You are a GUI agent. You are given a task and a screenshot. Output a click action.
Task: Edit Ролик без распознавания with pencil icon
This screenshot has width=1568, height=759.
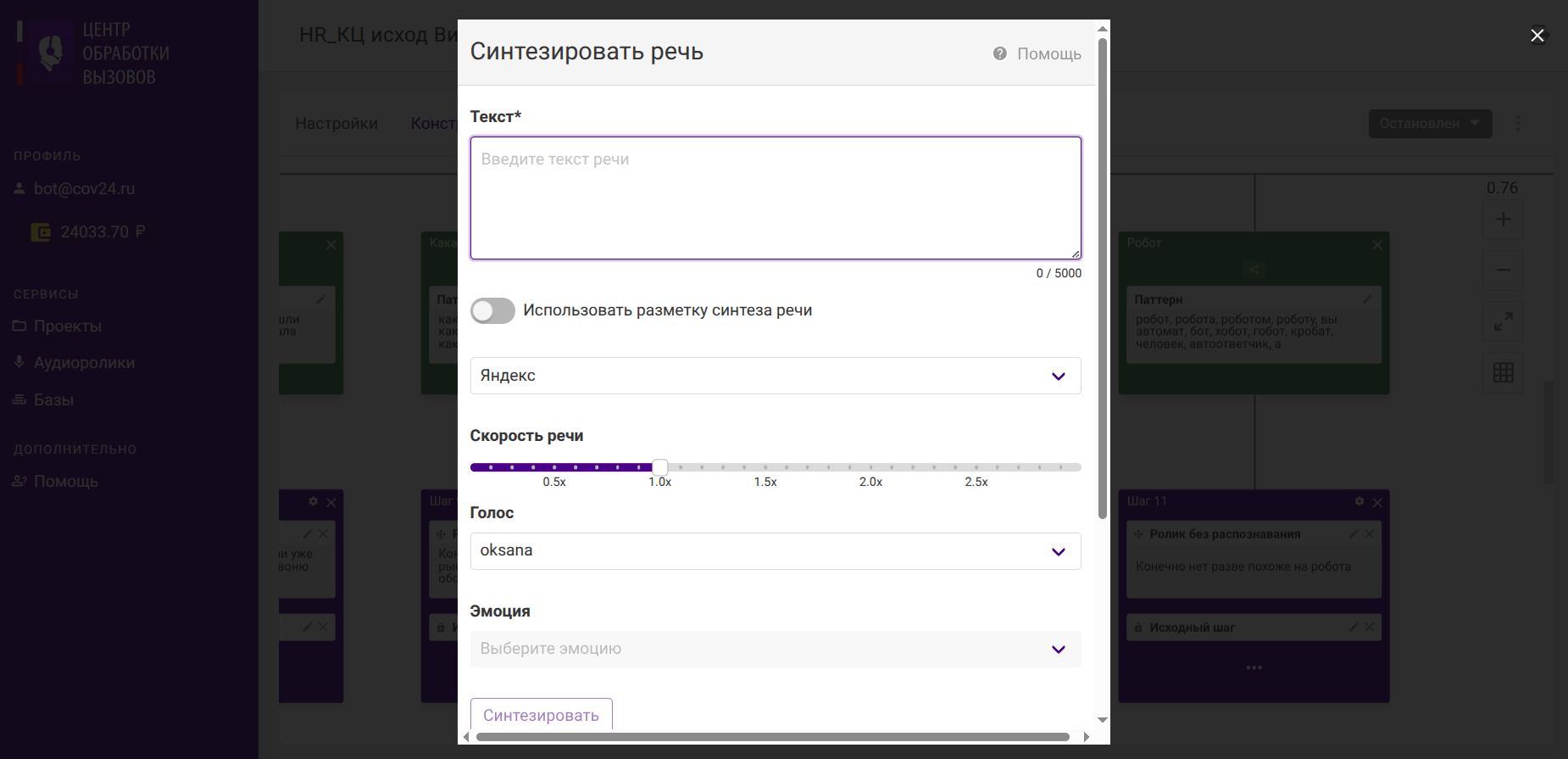(1354, 534)
